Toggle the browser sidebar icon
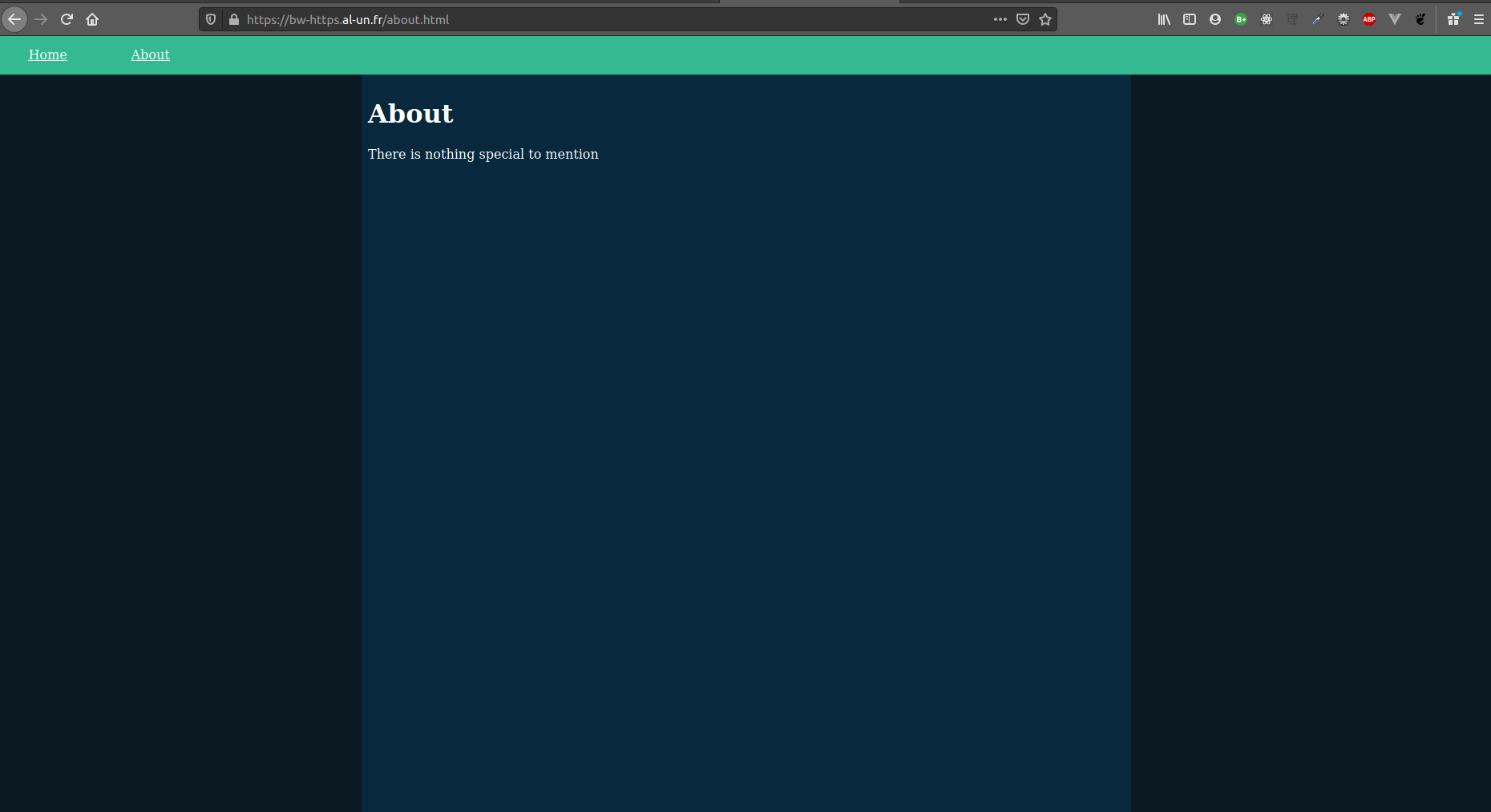This screenshot has height=812, width=1491. pos(1190,19)
